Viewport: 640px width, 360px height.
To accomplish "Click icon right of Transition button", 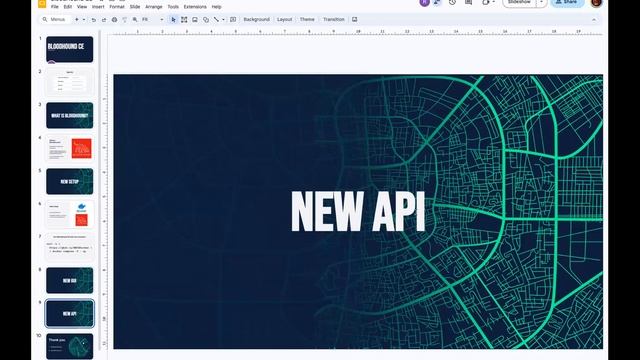I will pos(354,20).
